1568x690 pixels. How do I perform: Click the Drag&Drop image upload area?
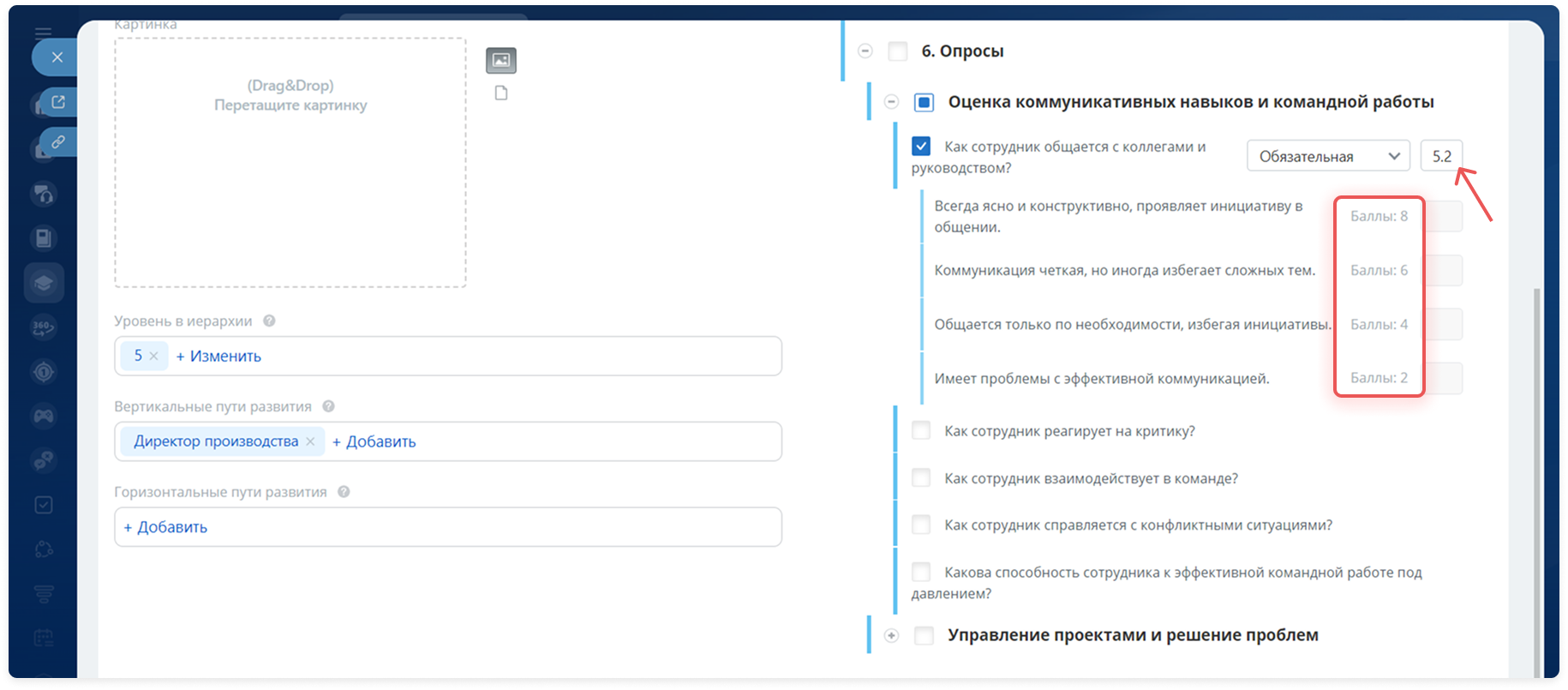tap(290, 163)
